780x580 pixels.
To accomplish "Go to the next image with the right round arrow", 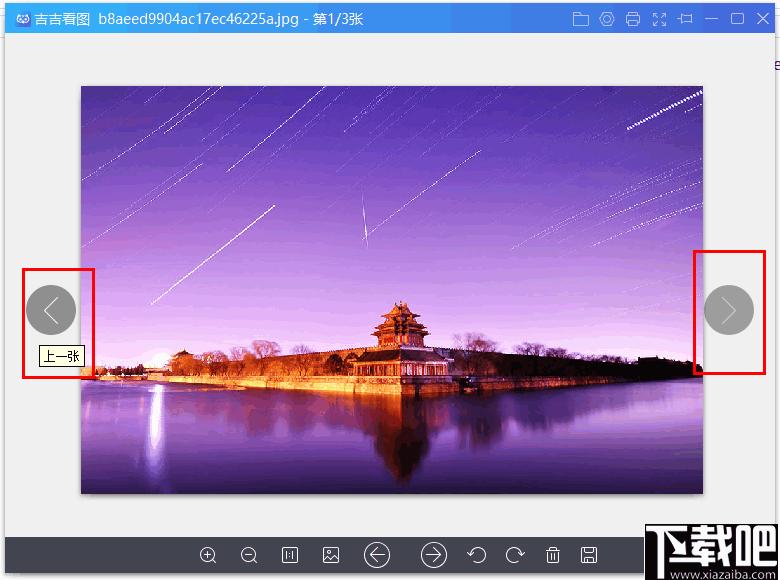I will point(729,310).
